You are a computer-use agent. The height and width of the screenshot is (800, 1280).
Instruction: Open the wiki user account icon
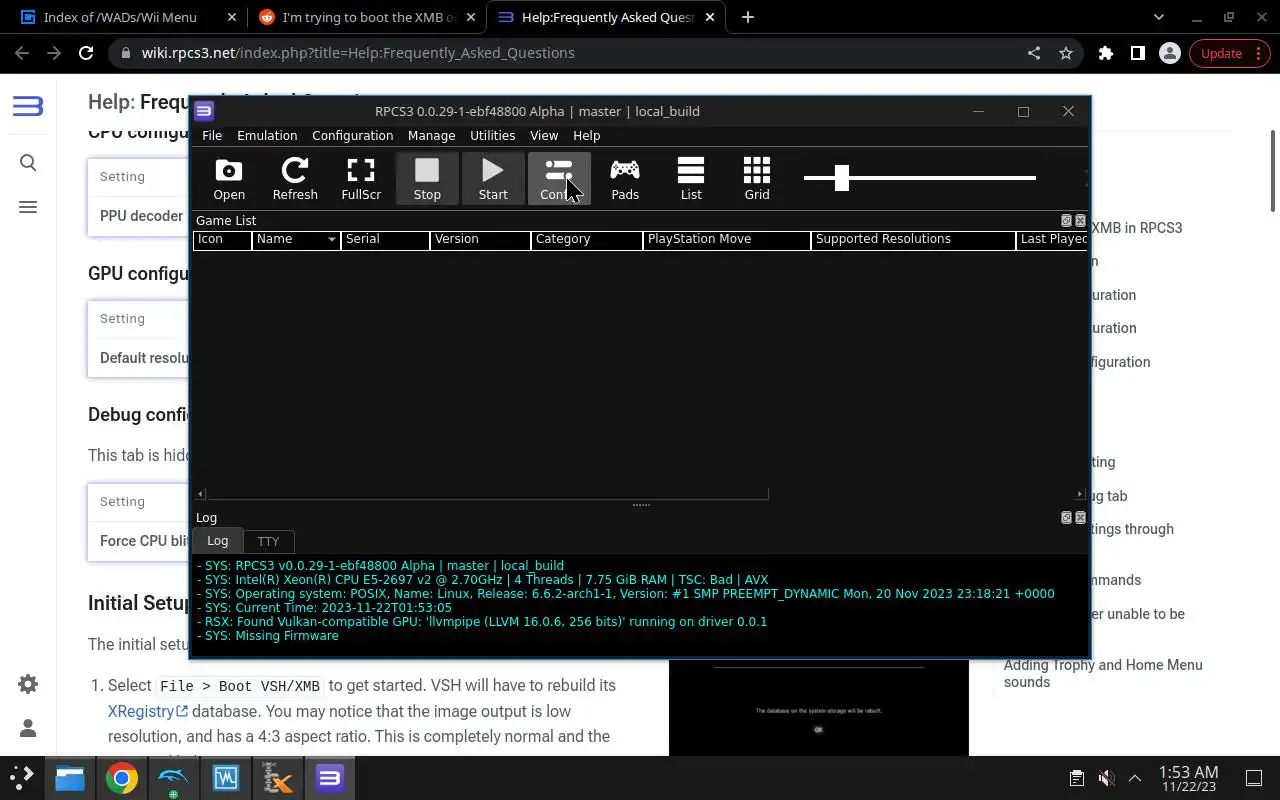point(28,728)
